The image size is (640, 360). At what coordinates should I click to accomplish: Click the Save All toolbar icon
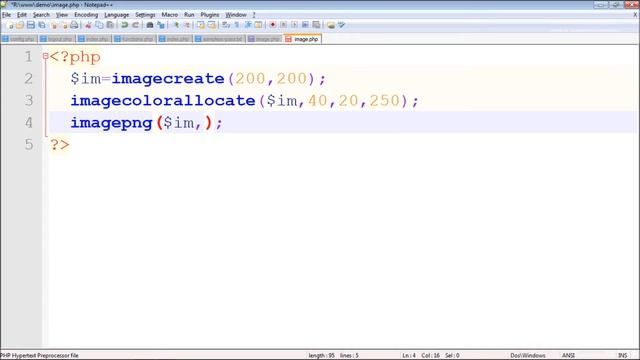[42, 25]
